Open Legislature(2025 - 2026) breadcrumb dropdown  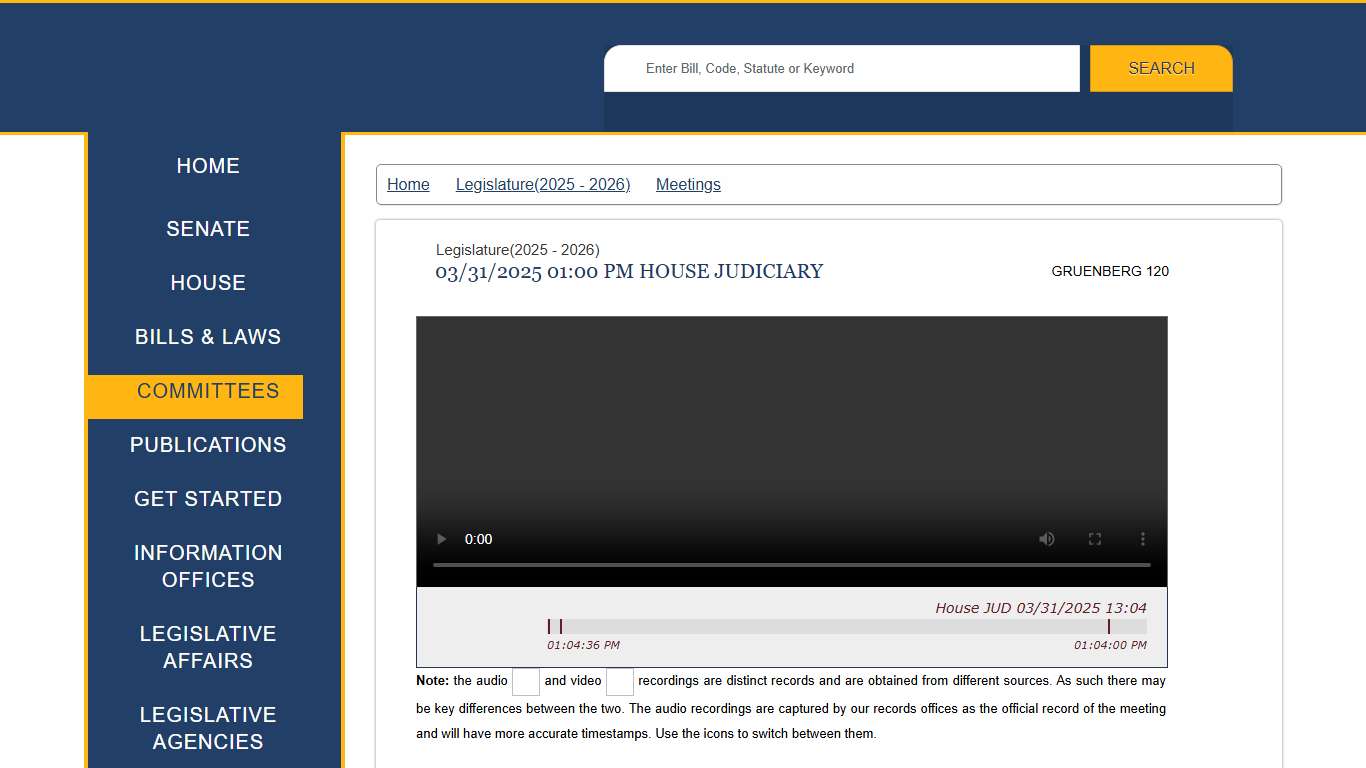coord(543,184)
